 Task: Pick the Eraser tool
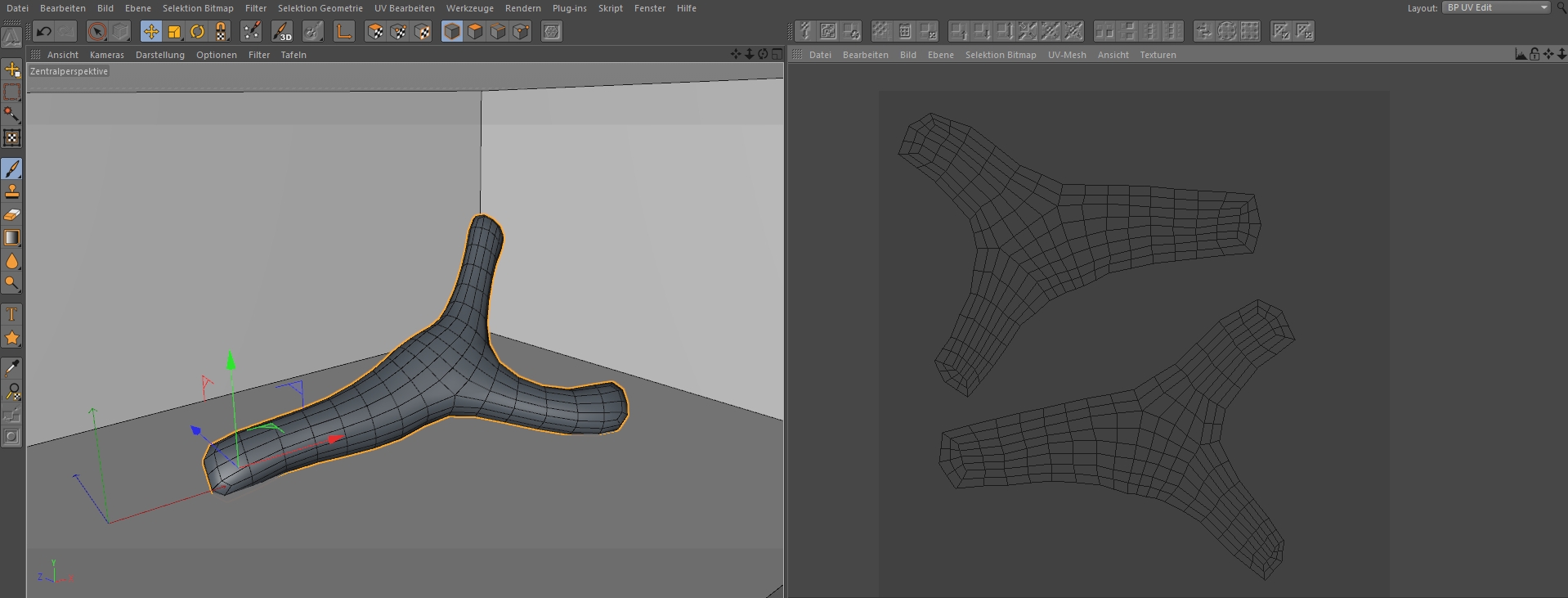pos(12,215)
